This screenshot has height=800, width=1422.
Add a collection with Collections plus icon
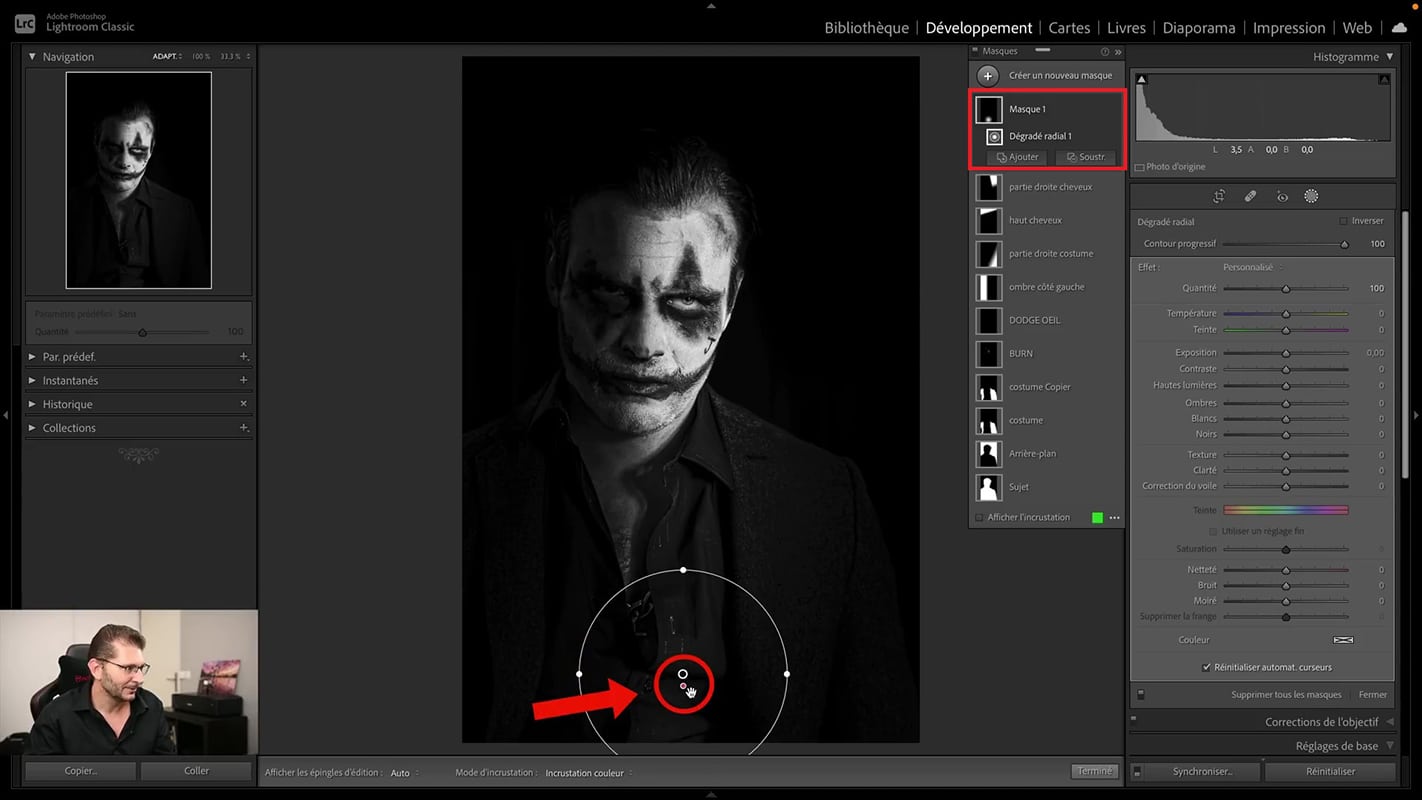[243, 428]
